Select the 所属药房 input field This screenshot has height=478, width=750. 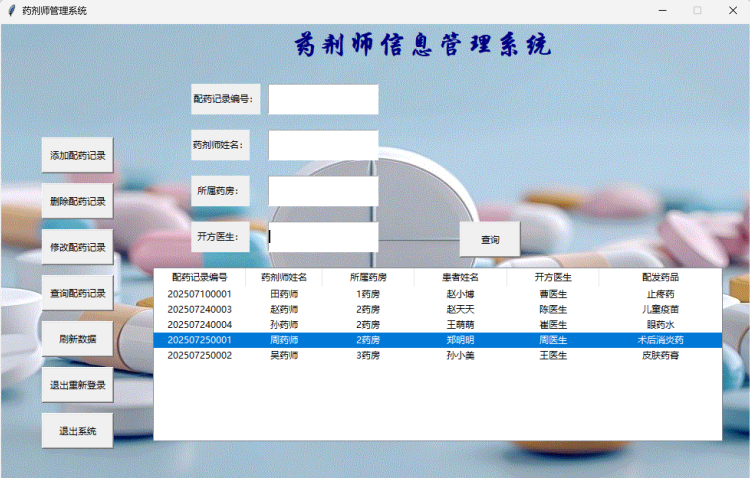tap(323, 191)
